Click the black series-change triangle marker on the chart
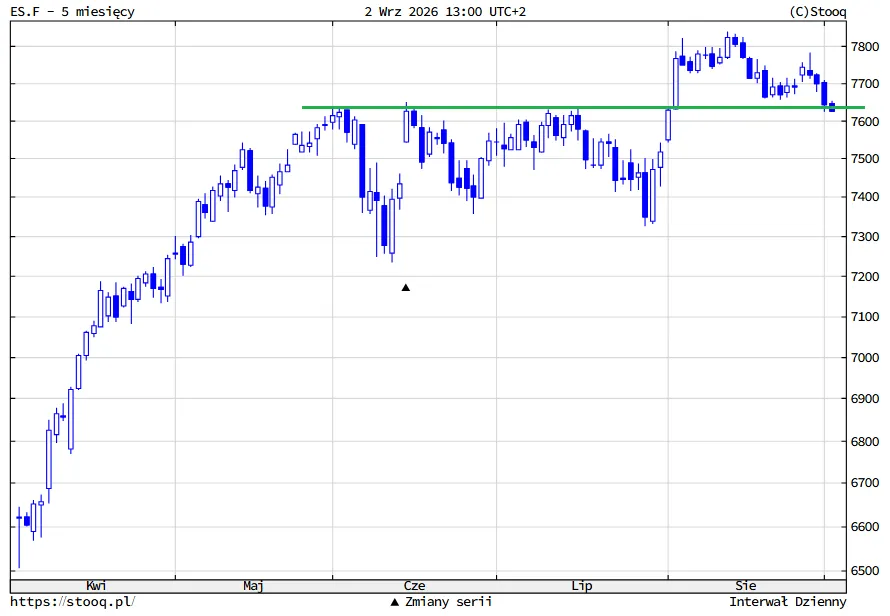Viewport: 890px width, 616px height. point(405,288)
